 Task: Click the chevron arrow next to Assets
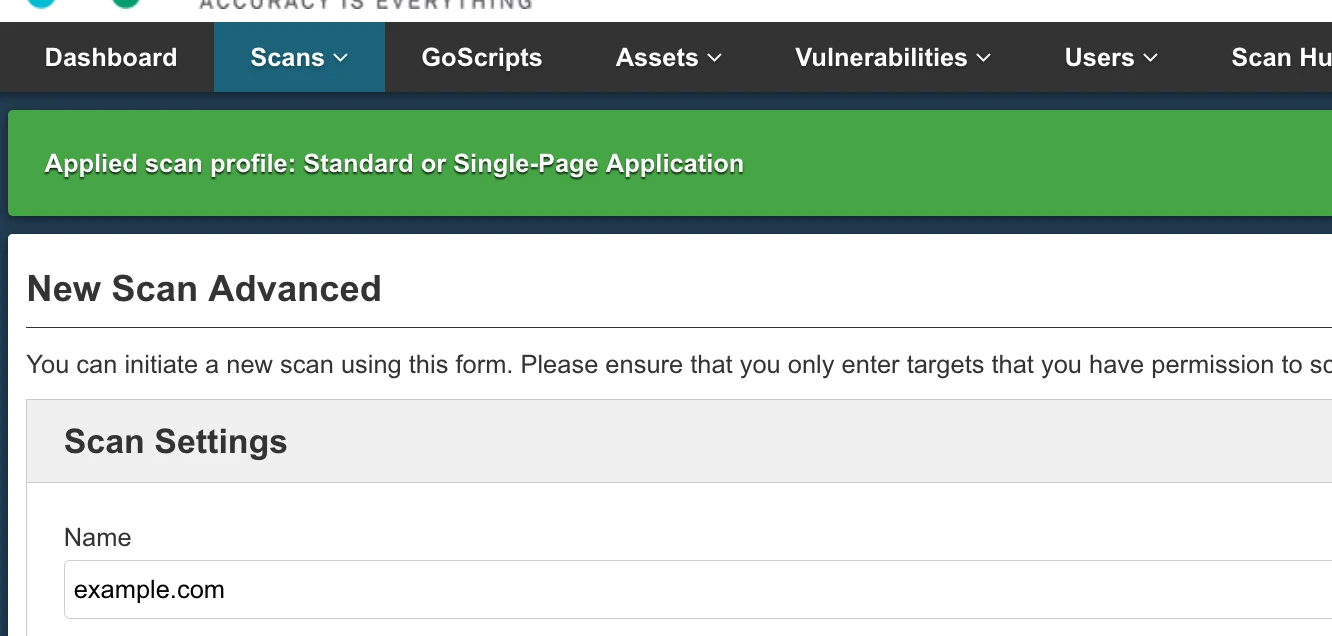click(714, 58)
